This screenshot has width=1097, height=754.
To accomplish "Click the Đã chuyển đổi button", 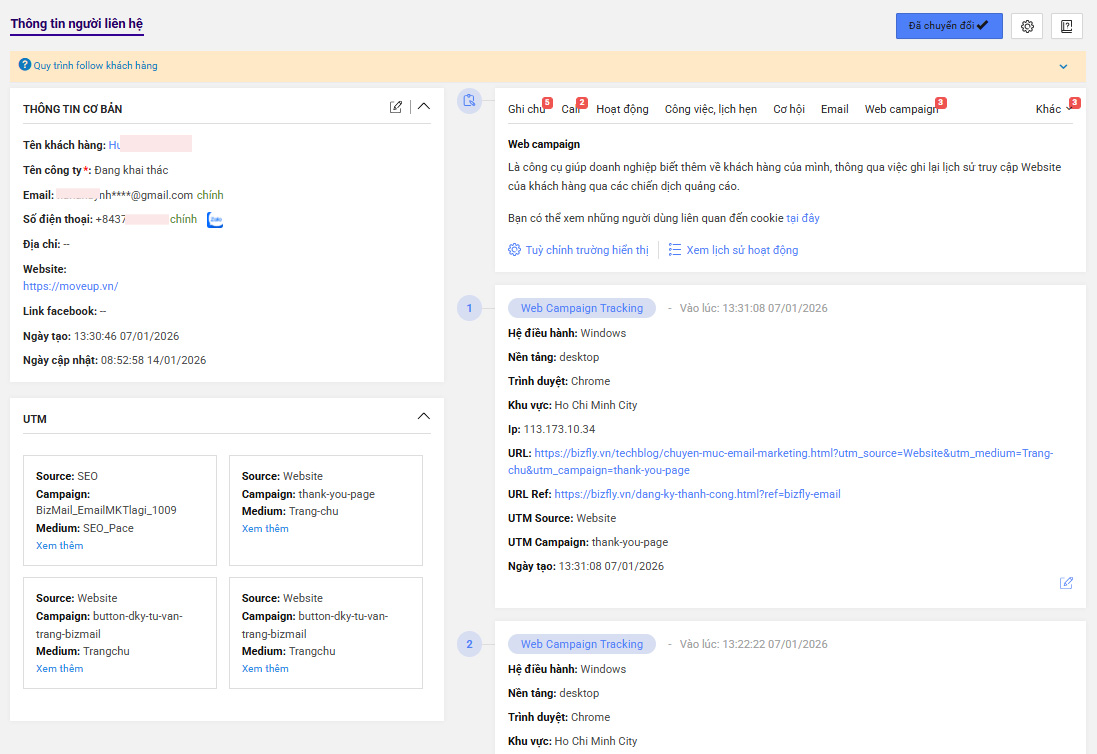I will [x=948, y=26].
